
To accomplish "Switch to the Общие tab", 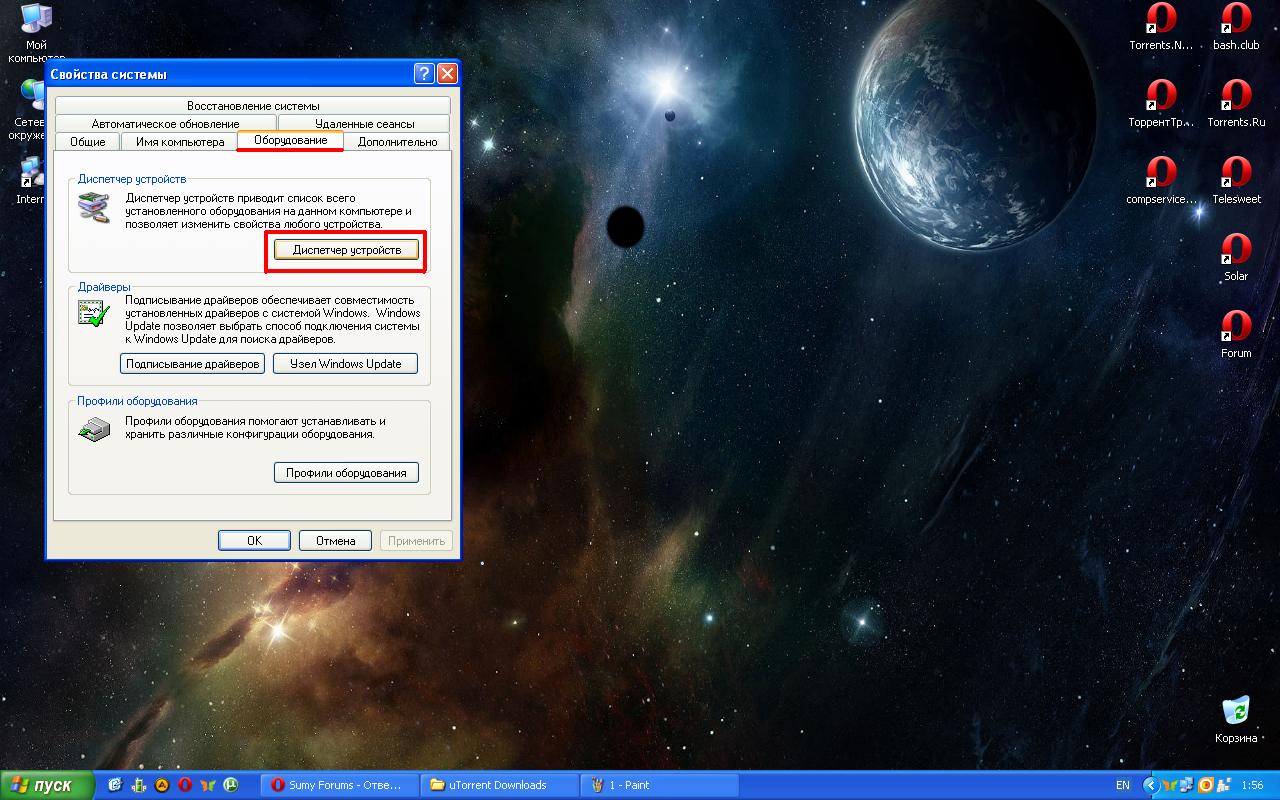I will click(x=88, y=142).
